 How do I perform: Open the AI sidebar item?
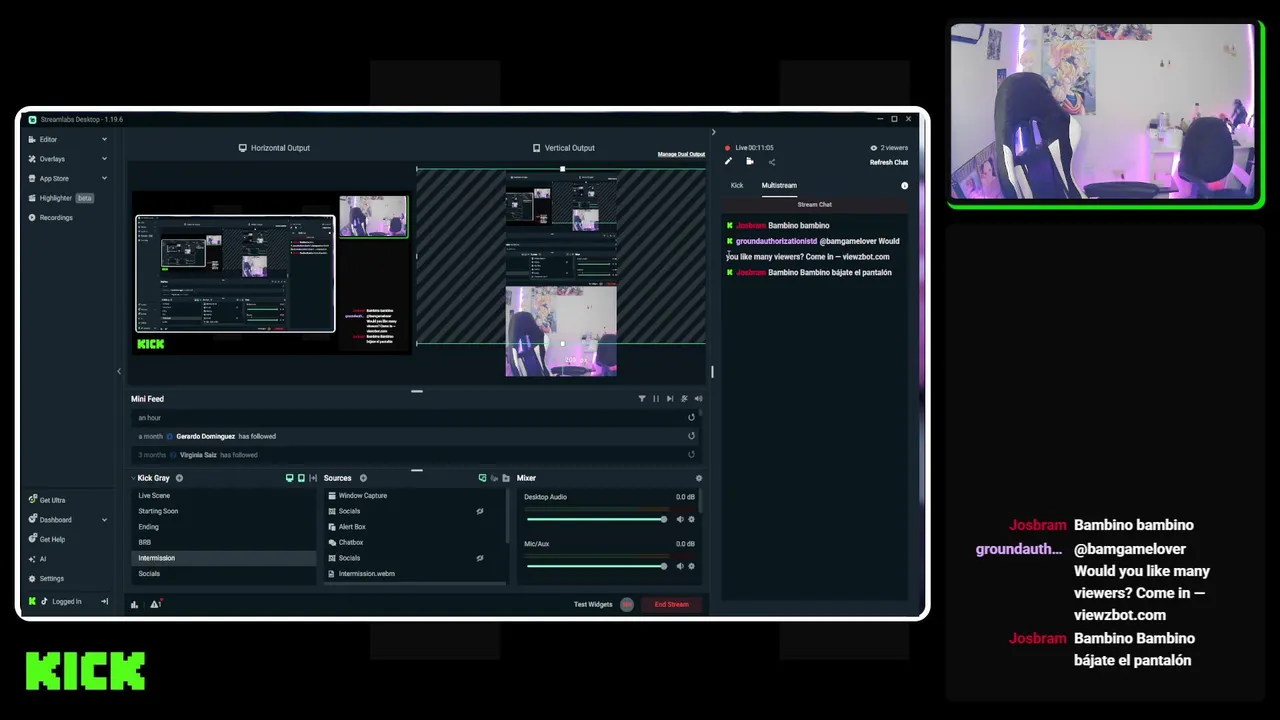click(37, 559)
